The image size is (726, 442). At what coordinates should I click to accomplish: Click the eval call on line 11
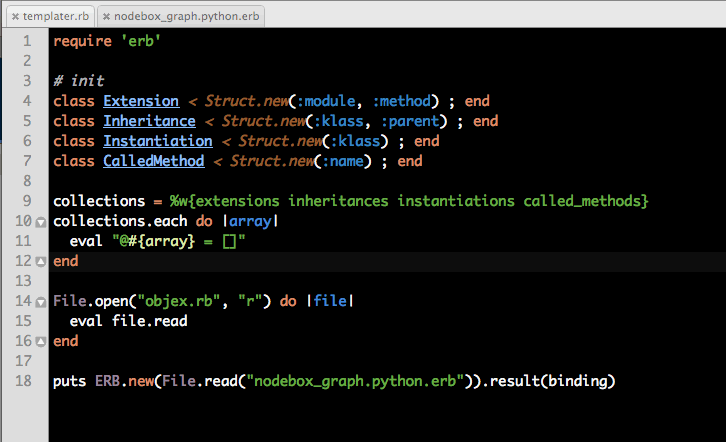[86, 241]
